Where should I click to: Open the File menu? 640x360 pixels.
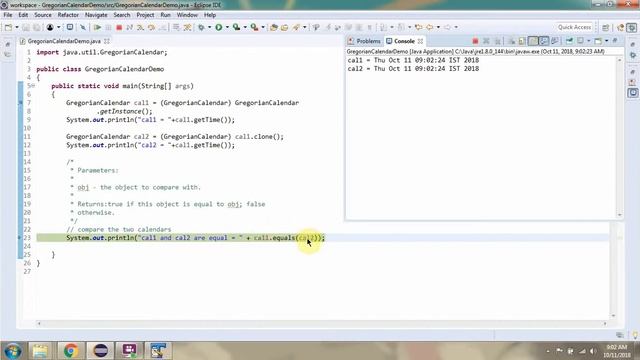[x=8, y=15]
